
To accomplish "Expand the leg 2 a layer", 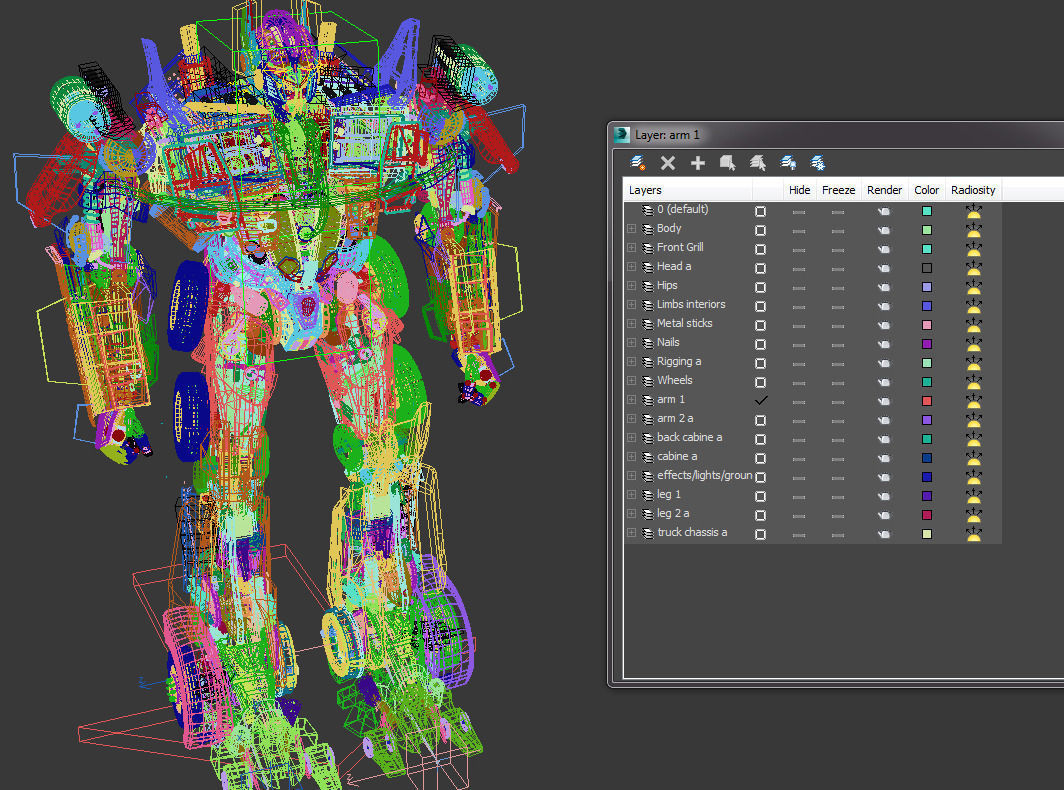I will [632, 514].
